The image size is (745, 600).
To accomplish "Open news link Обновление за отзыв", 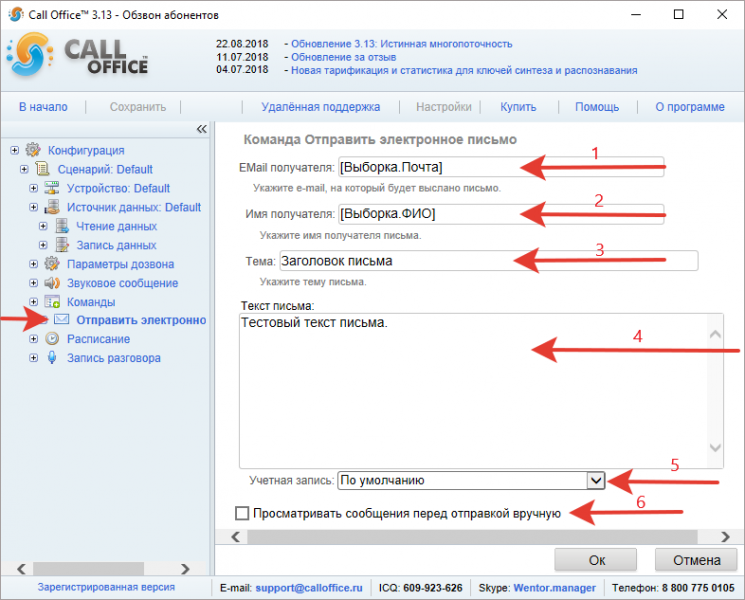I will 344,57.
